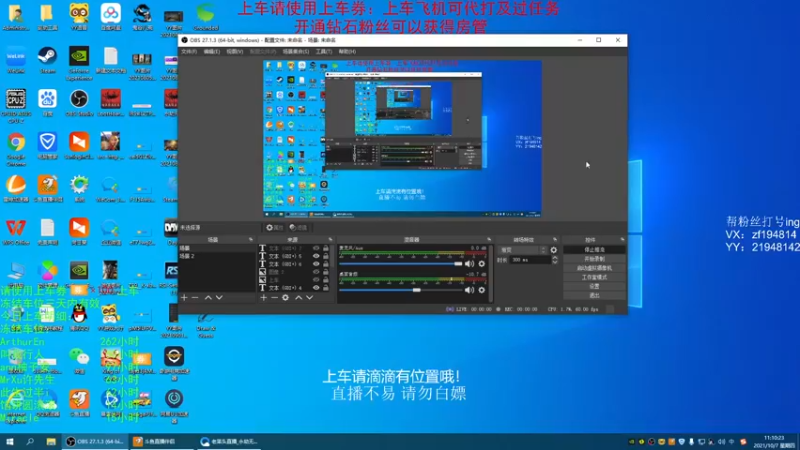Viewport: 800px width, 450px height.
Task: Click 退出 exit button in Controls
Action: pyautogui.click(x=594, y=295)
